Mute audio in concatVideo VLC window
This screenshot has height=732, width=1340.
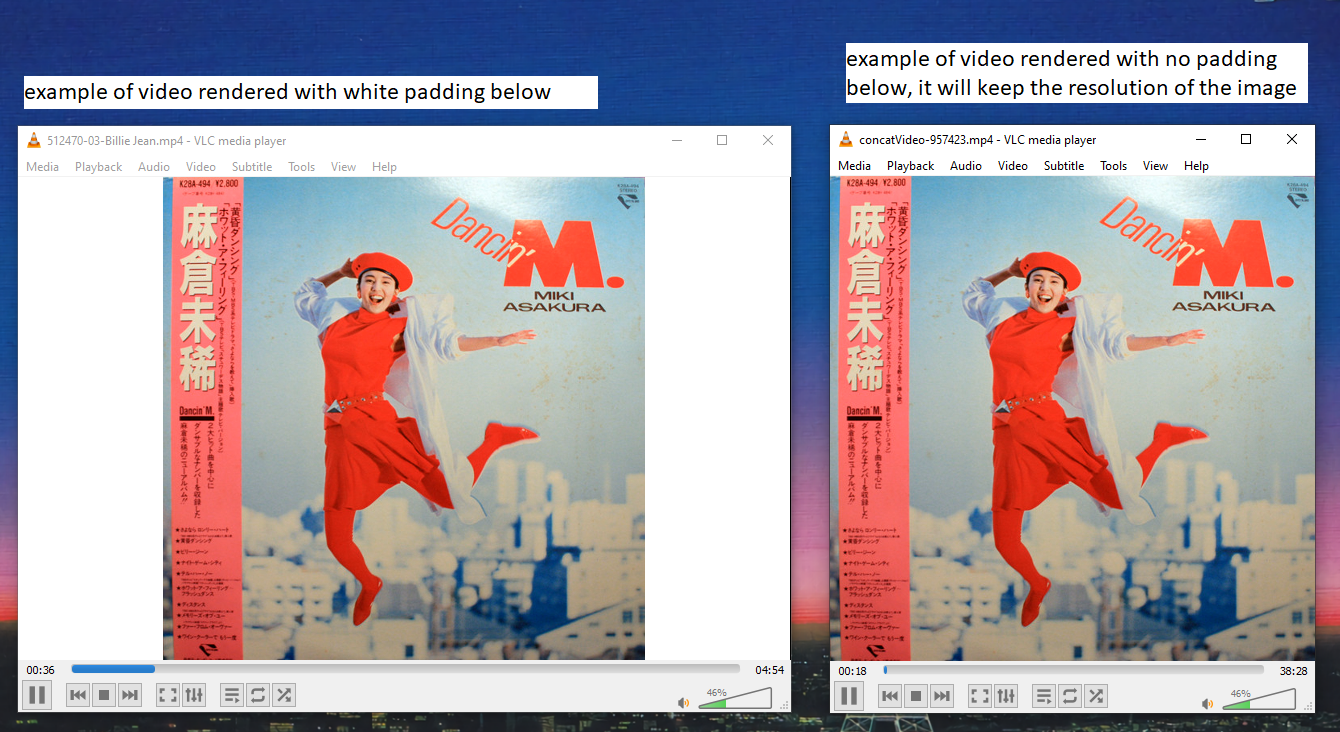click(1208, 704)
